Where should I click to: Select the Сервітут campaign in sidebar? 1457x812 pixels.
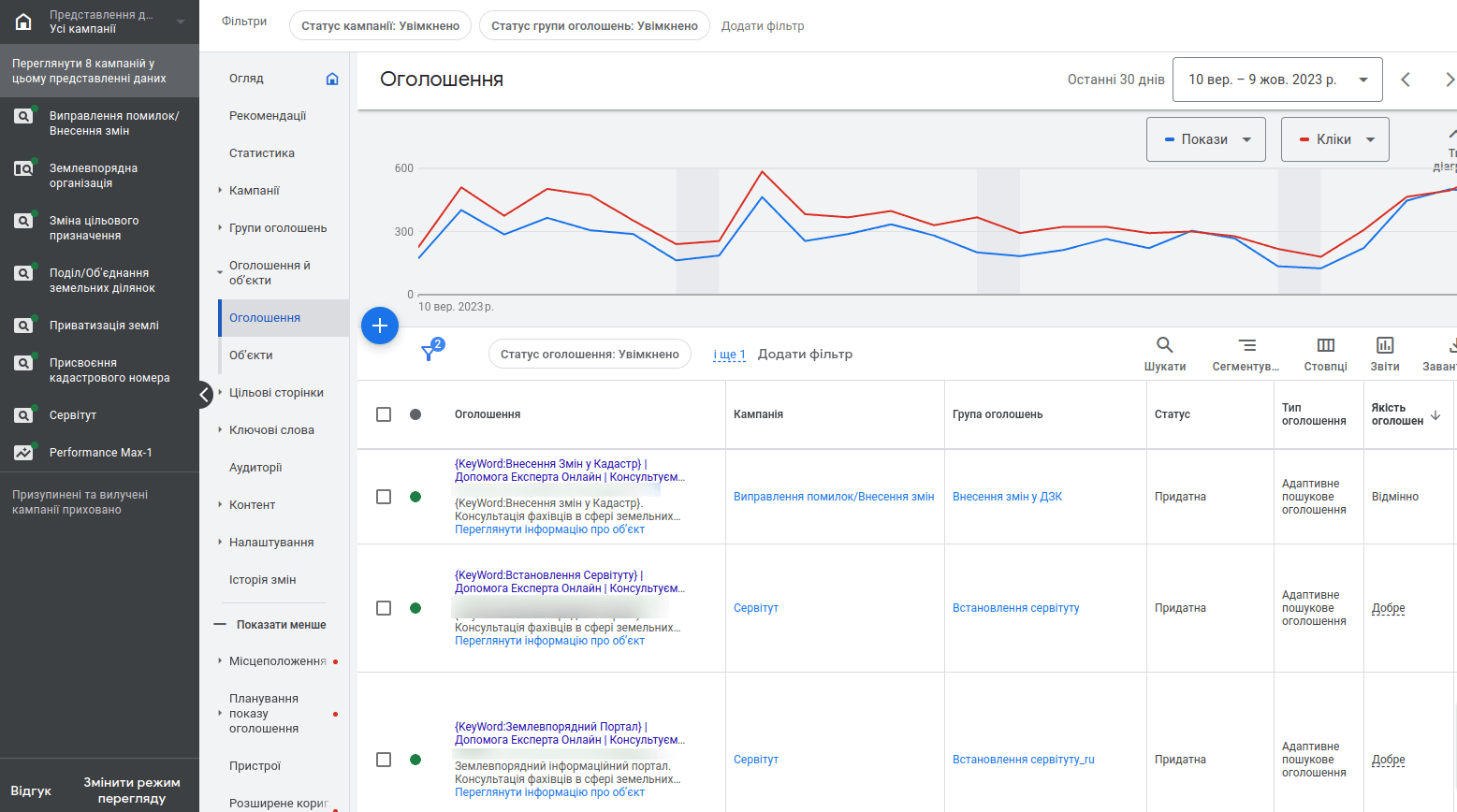(73, 415)
